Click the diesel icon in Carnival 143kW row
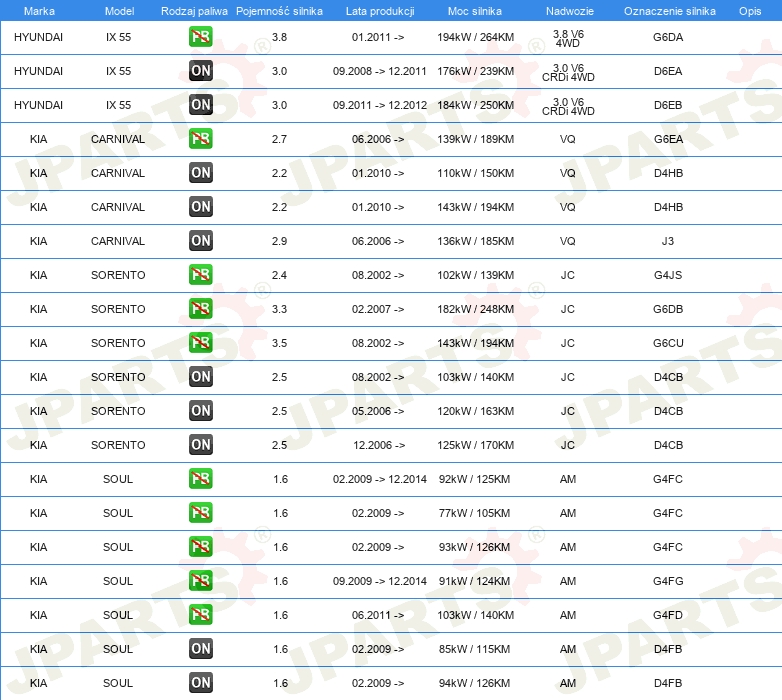Image resolution: width=782 pixels, height=700 pixels. point(200,207)
